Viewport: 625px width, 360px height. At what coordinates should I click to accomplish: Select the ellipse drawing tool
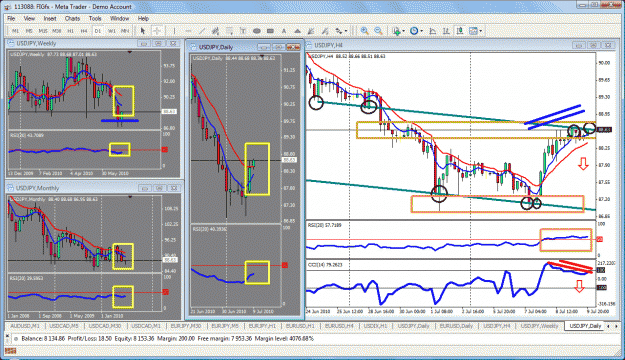point(257,31)
